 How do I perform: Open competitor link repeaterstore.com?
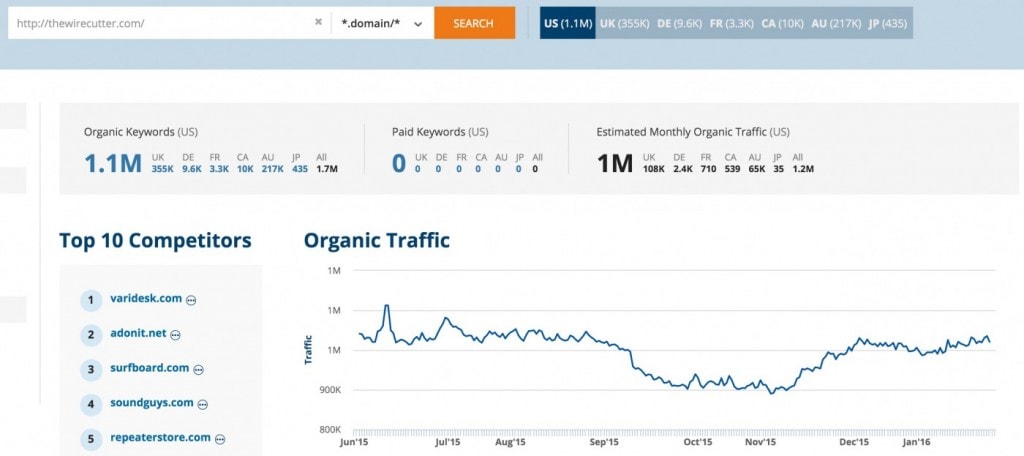click(161, 438)
